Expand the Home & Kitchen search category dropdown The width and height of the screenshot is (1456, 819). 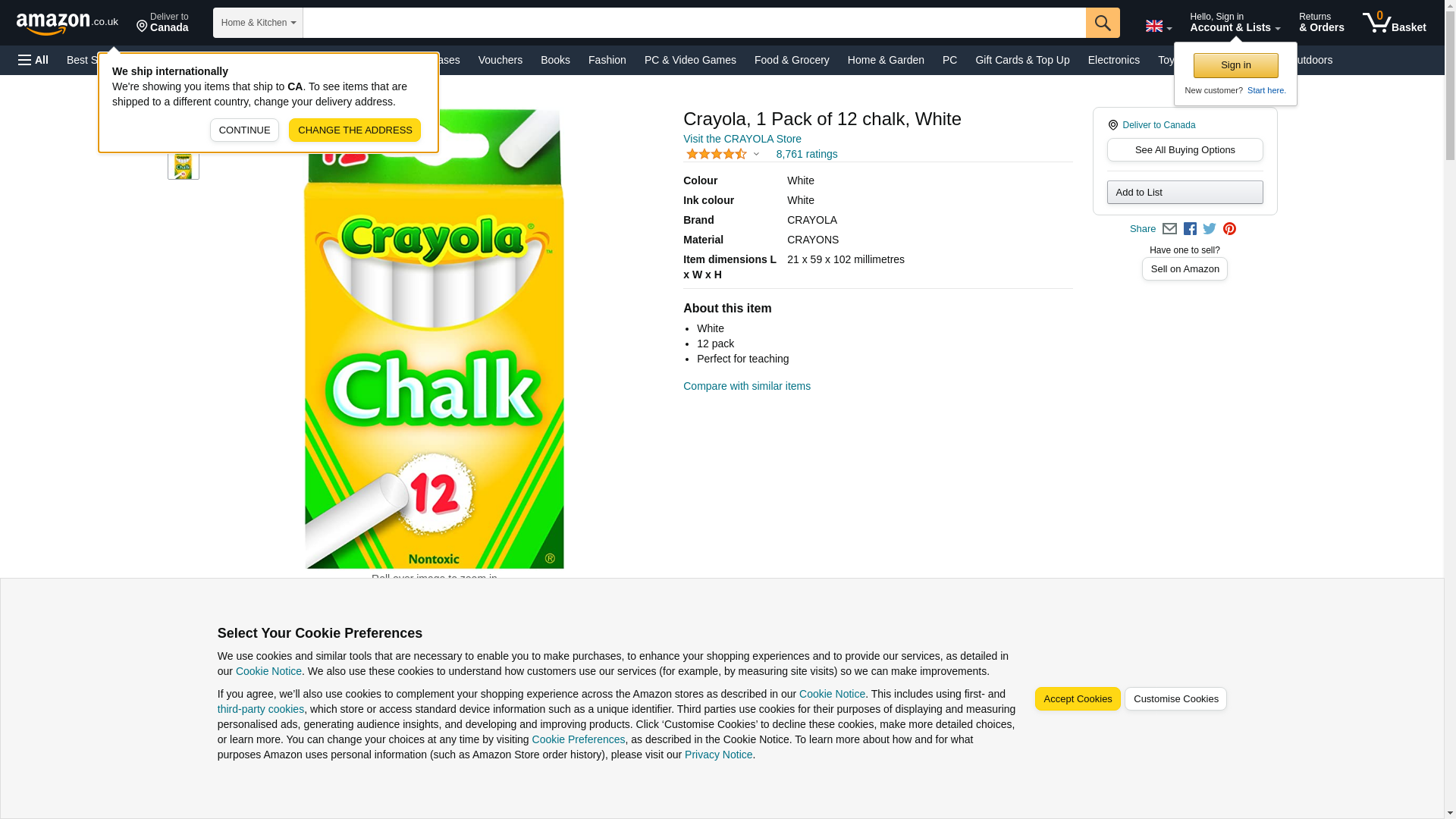[258, 23]
